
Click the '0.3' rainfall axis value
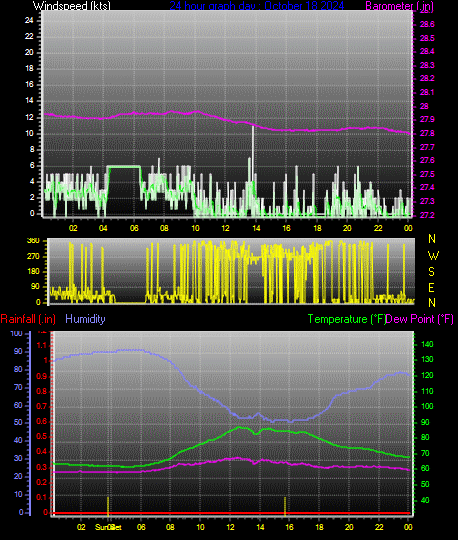42,467
